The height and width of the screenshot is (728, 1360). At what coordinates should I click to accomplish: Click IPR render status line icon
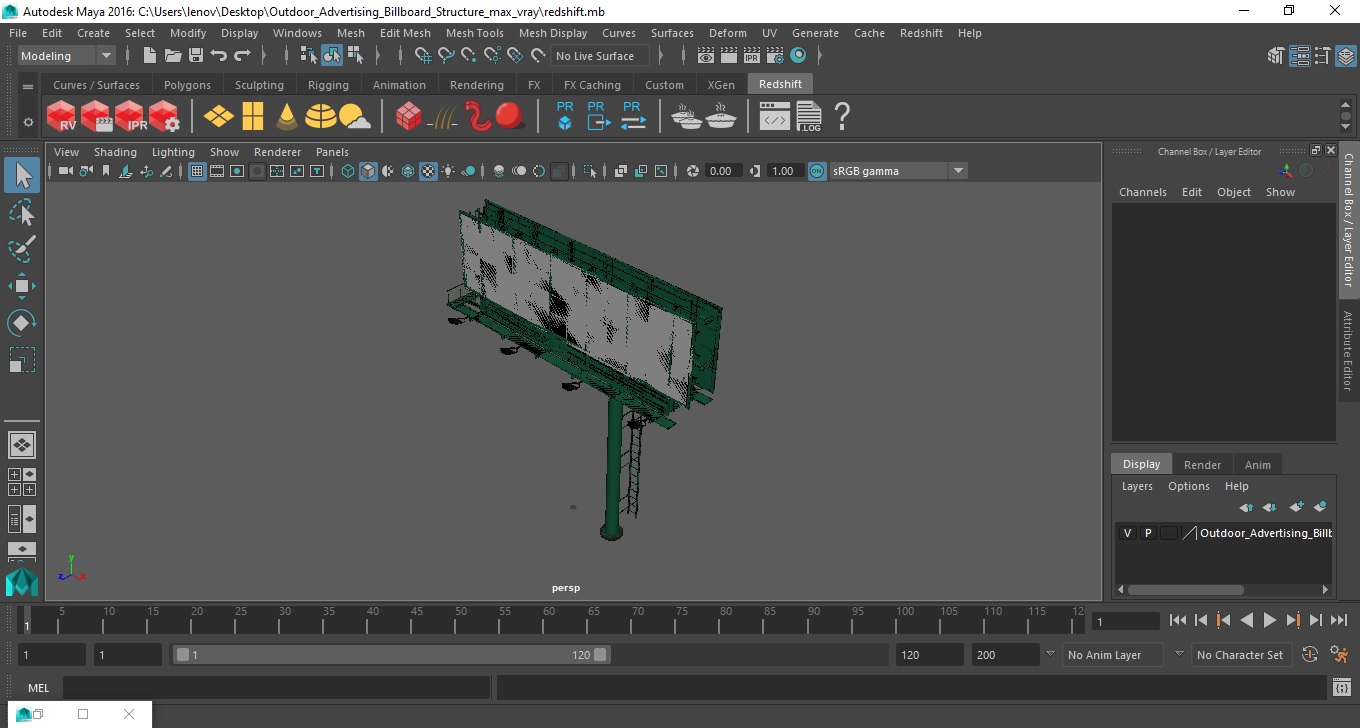coord(752,56)
